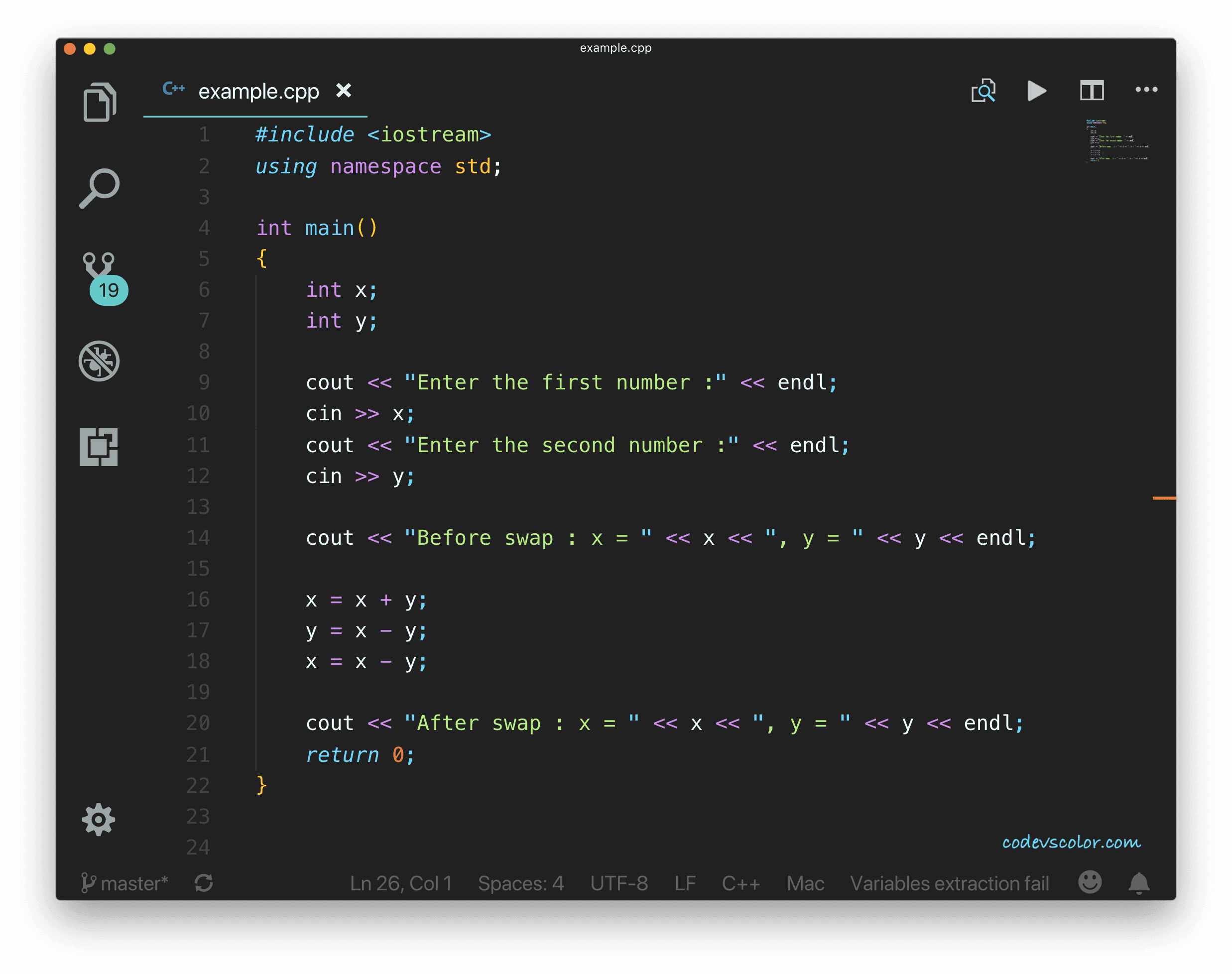Close the example.cpp tab
Screen dimensions: 1232x974
(344, 91)
